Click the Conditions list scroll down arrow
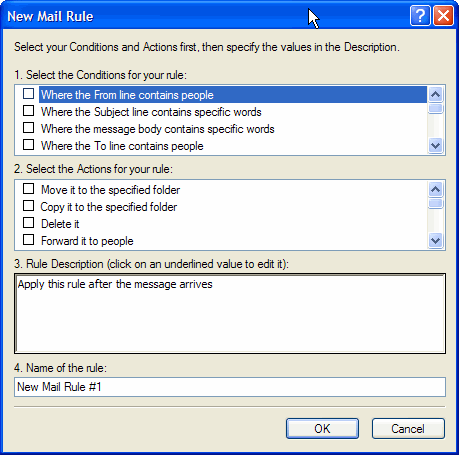The width and height of the screenshot is (459, 455). point(435,146)
